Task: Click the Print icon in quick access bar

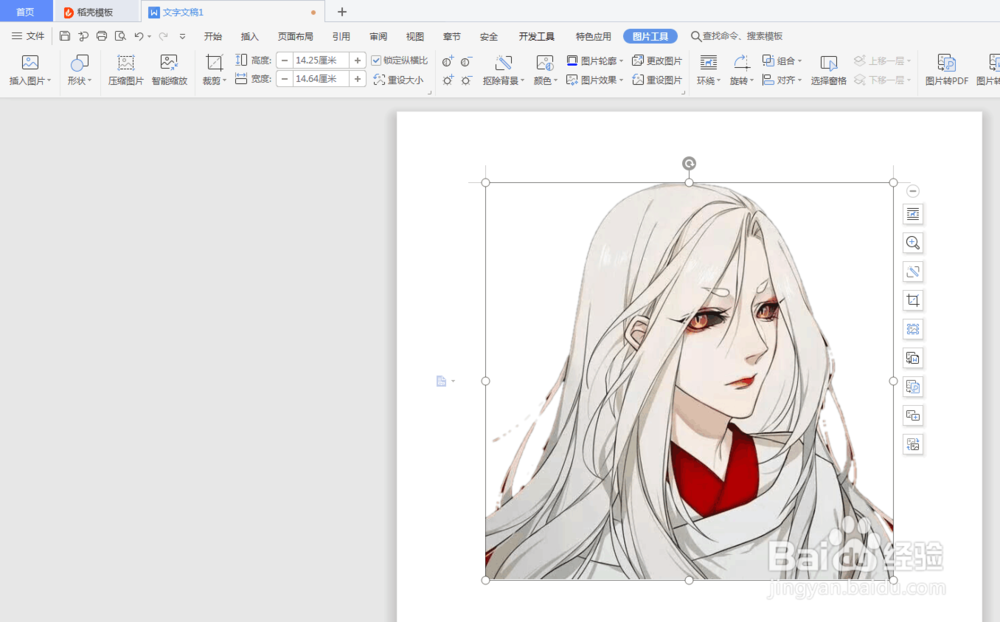Action: pos(101,36)
